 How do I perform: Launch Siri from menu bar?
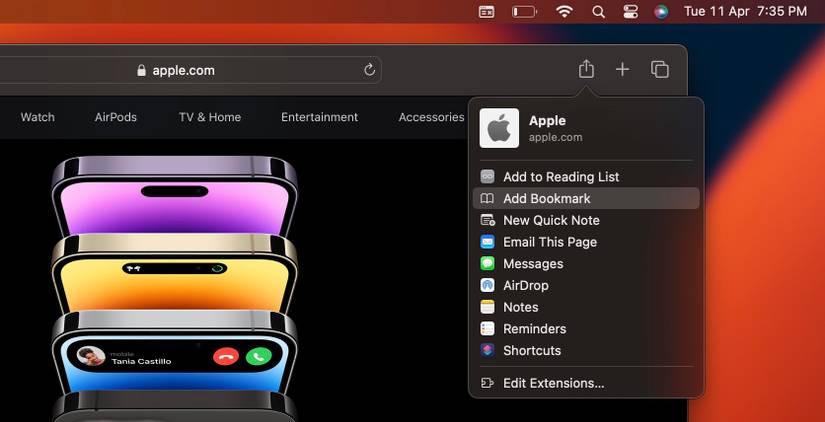[660, 12]
